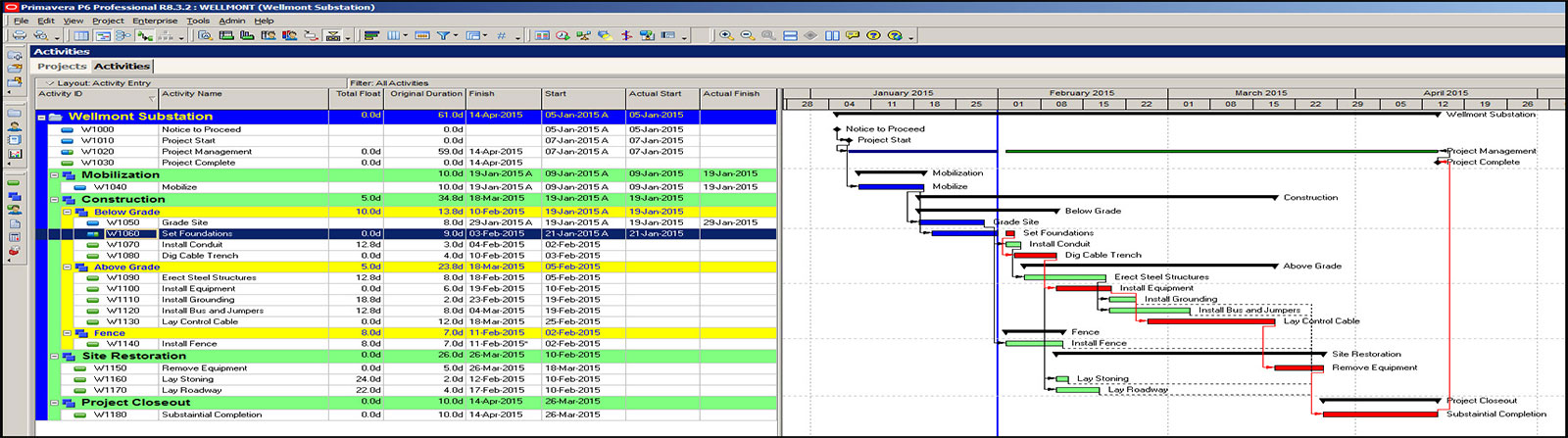1568x438 pixels.
Task: Open Print Preview from the toolbar
Action: point(40,35)
